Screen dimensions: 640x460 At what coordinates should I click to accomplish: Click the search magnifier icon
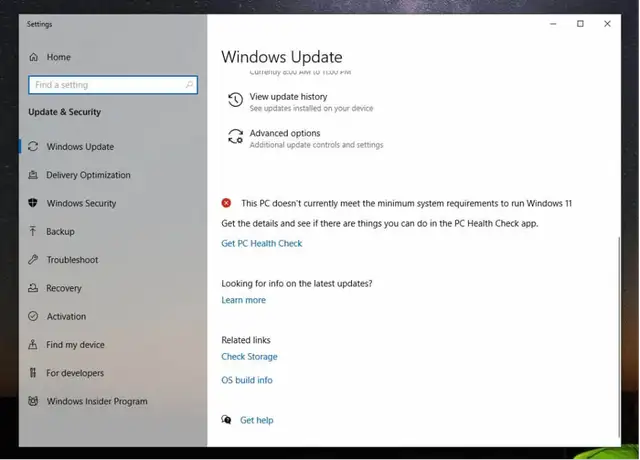tap(189, 84)
